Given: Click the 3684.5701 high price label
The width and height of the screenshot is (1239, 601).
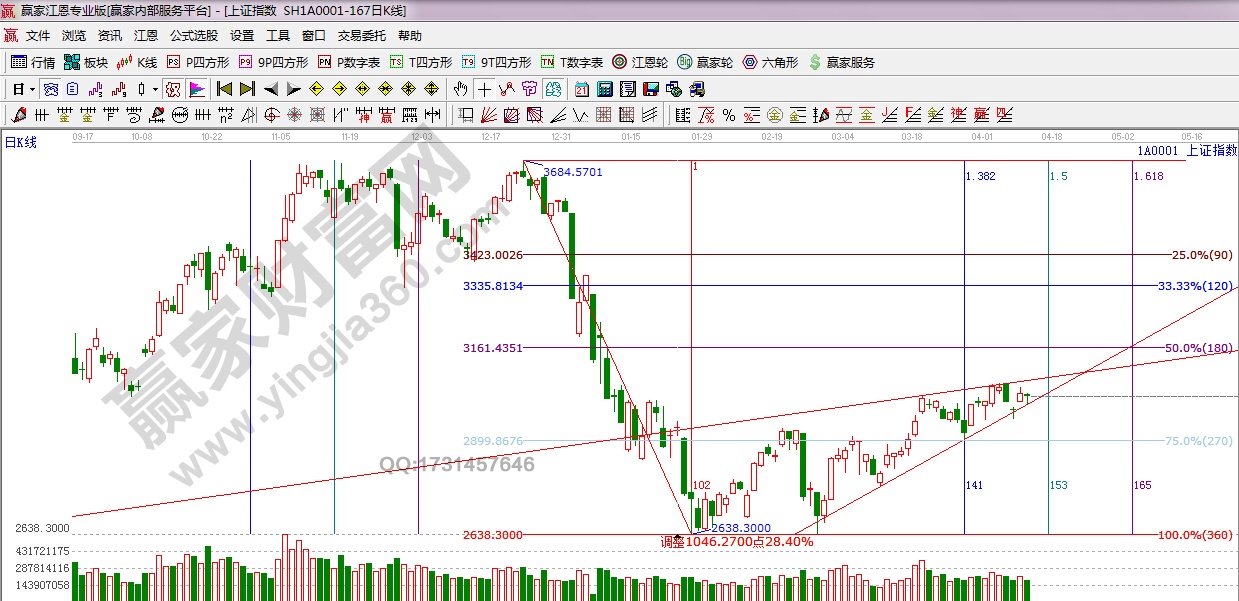Looking at the screenshot, I should [x=573, y=173].
